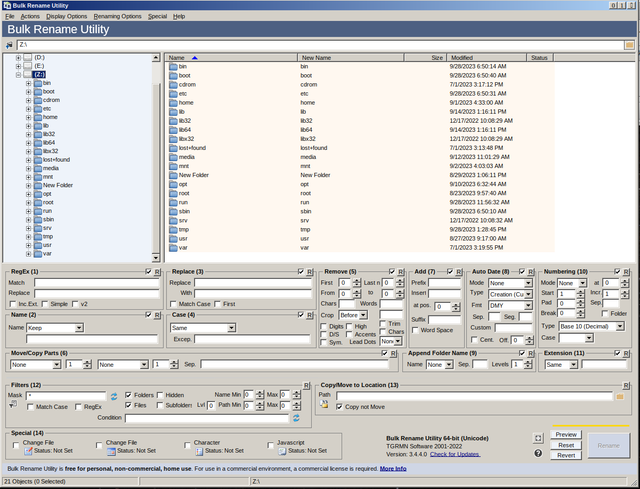Click the refresh icon next to the Mask field
This screenshot has height=489, width=640.
tap(114, 396)
